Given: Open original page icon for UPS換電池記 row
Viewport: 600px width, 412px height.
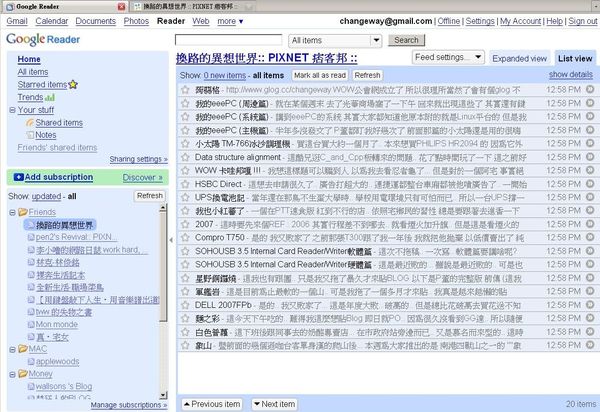Looking at the screenshot, I should click(590, 197).
